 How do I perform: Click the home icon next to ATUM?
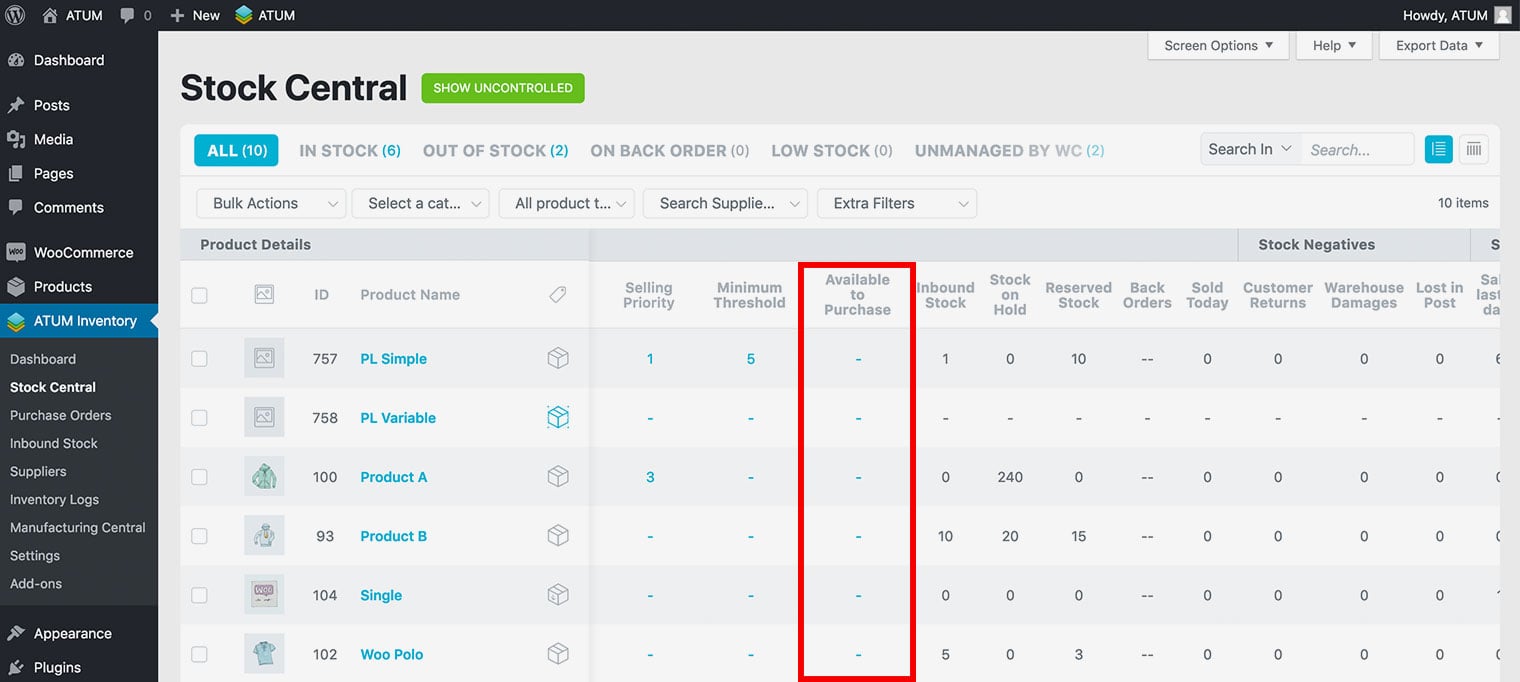(50, 15)
